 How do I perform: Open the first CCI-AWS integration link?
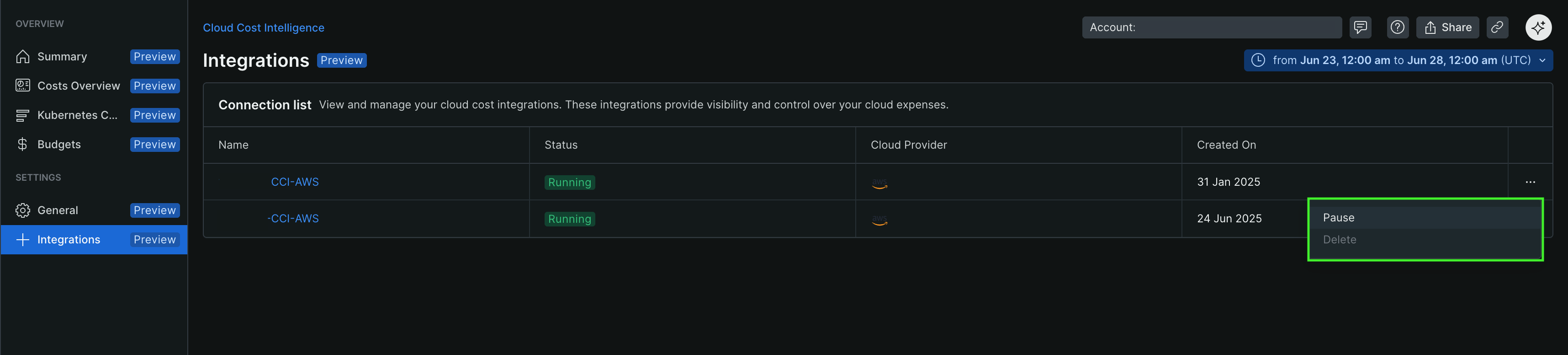295,182
